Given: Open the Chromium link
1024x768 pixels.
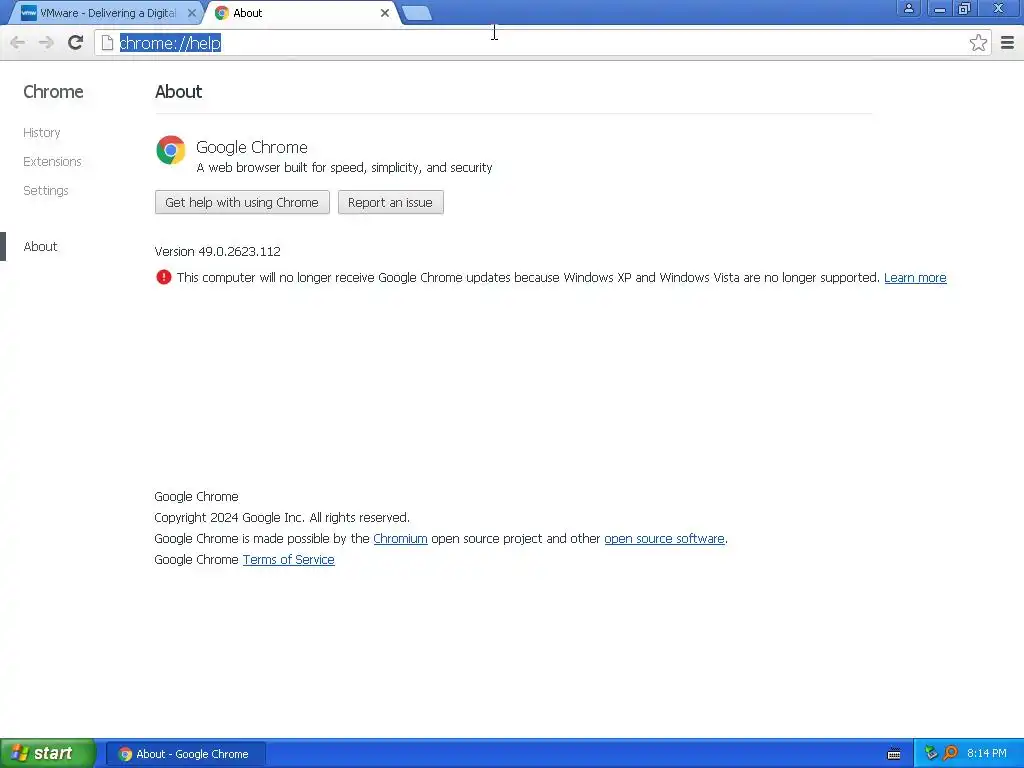Looking at the screenshot, I should coord(400,539).
